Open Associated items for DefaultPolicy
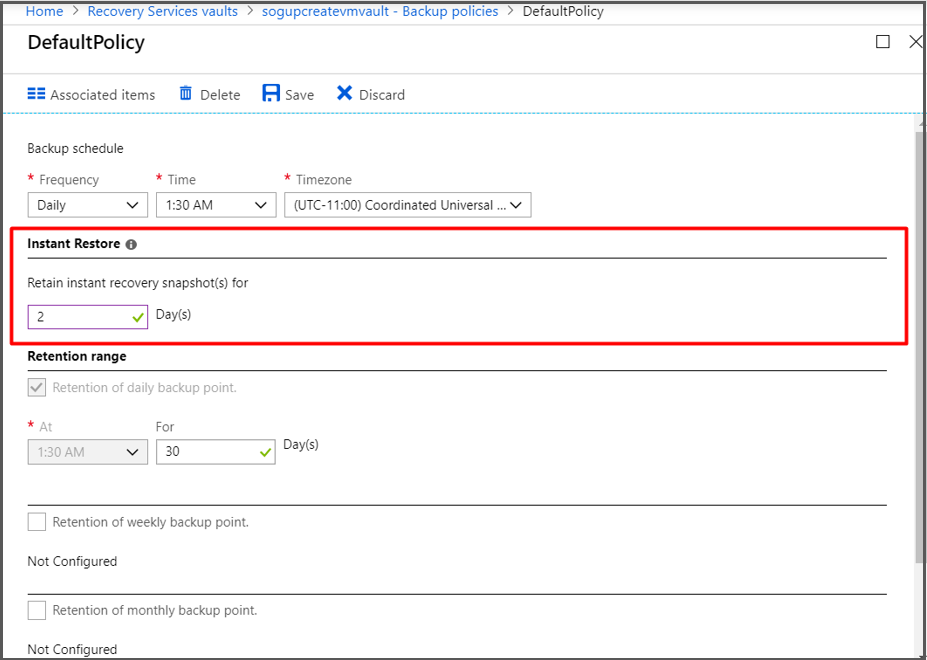 coord(91,94)
